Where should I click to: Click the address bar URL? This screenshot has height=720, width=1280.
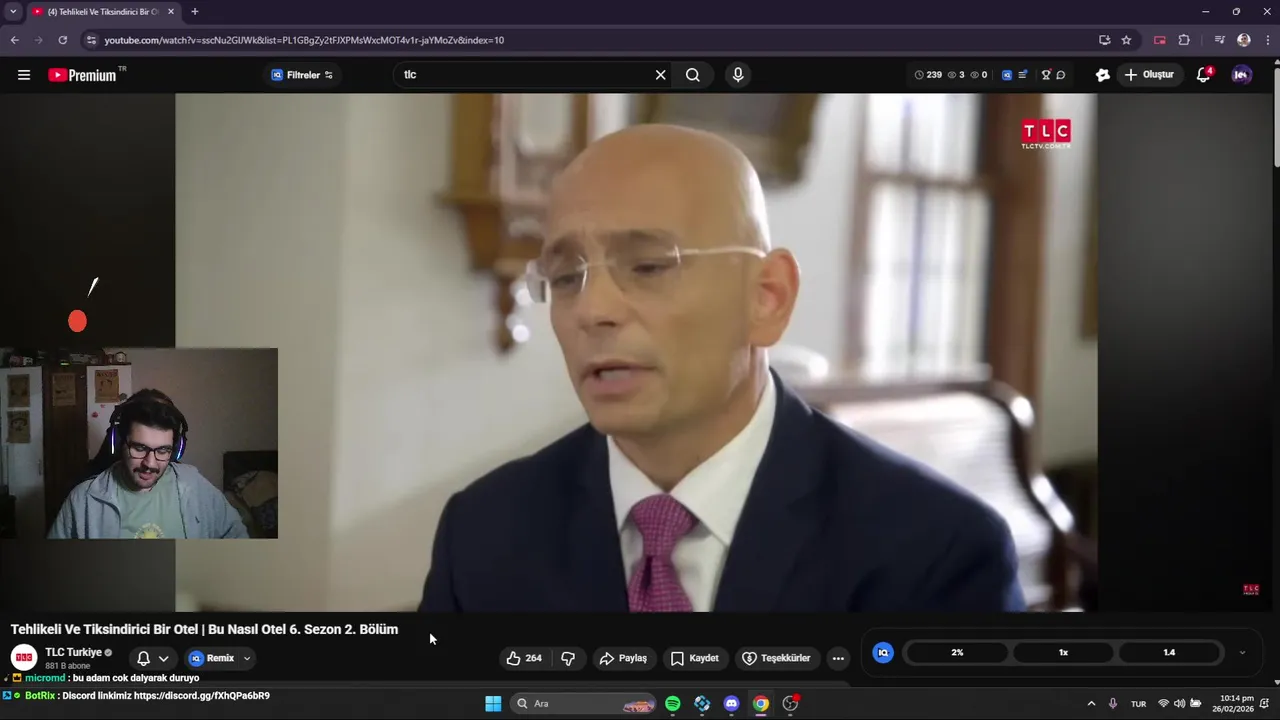point(304,40)
